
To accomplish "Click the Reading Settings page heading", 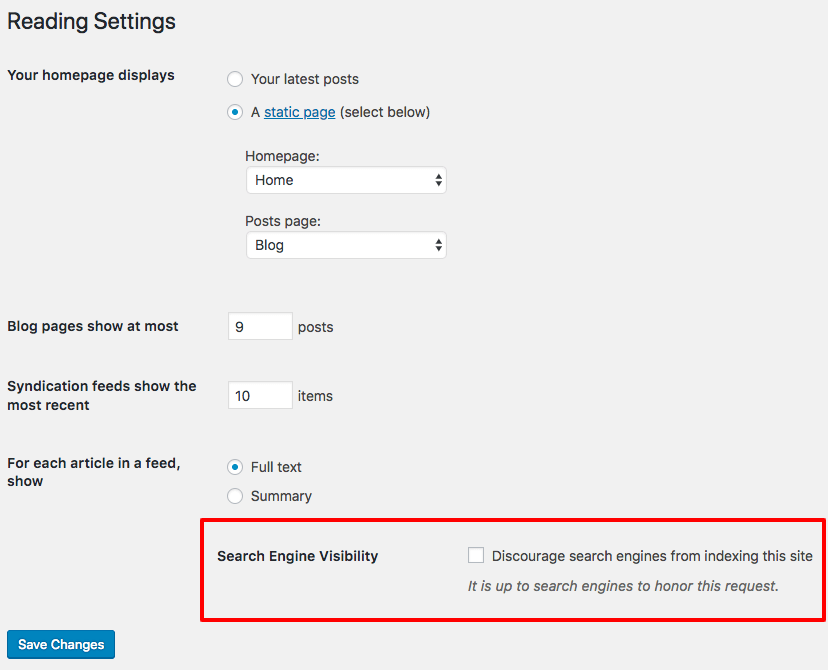I will coord(91,22).
